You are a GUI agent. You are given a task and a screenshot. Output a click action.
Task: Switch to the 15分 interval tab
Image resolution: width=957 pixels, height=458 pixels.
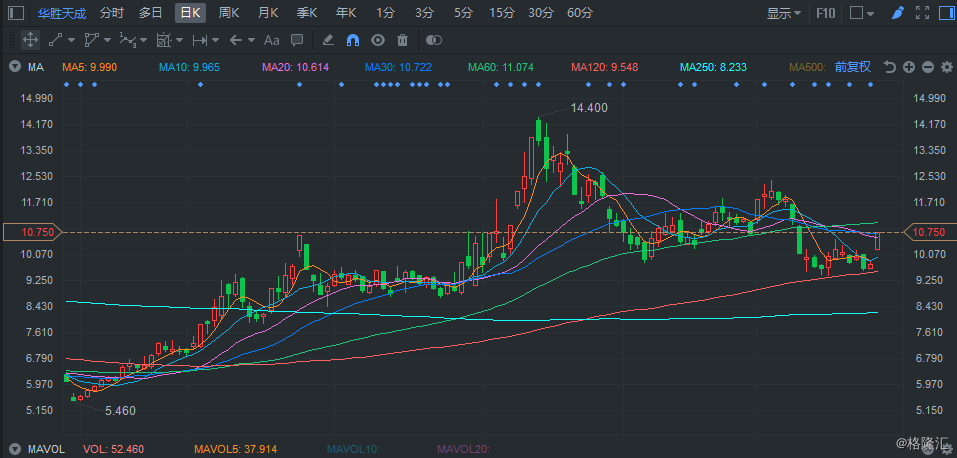pyautogui.click(x=502, y=13)
